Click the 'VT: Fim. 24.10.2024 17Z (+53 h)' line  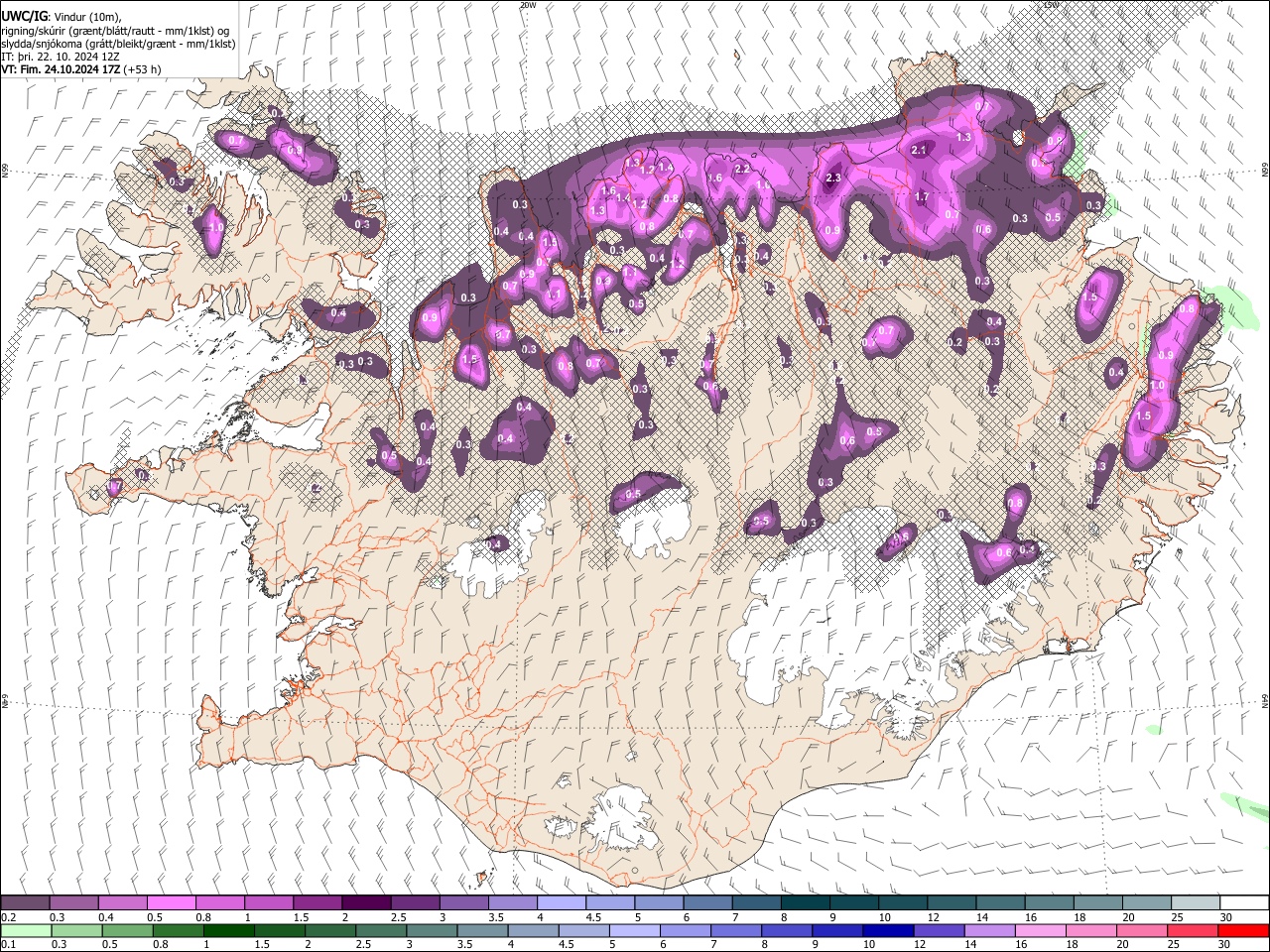pyautogui.click(x=81, y=69)
